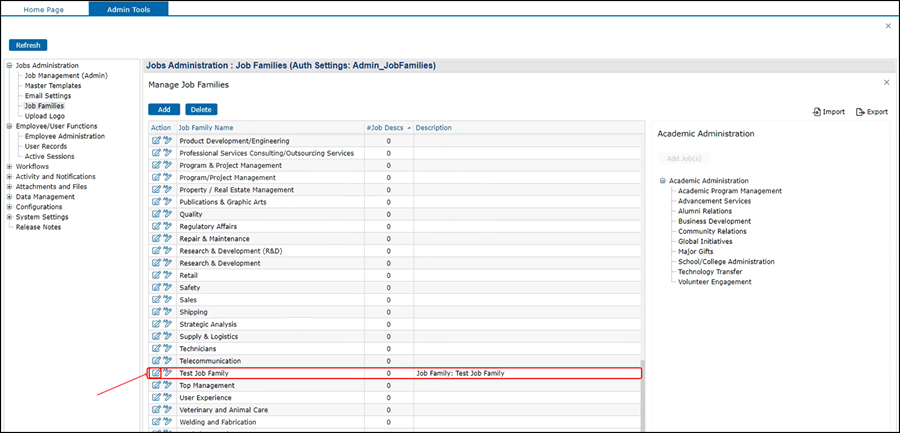Click the hierarchy icon in Test Job Family row

(168, 373)
